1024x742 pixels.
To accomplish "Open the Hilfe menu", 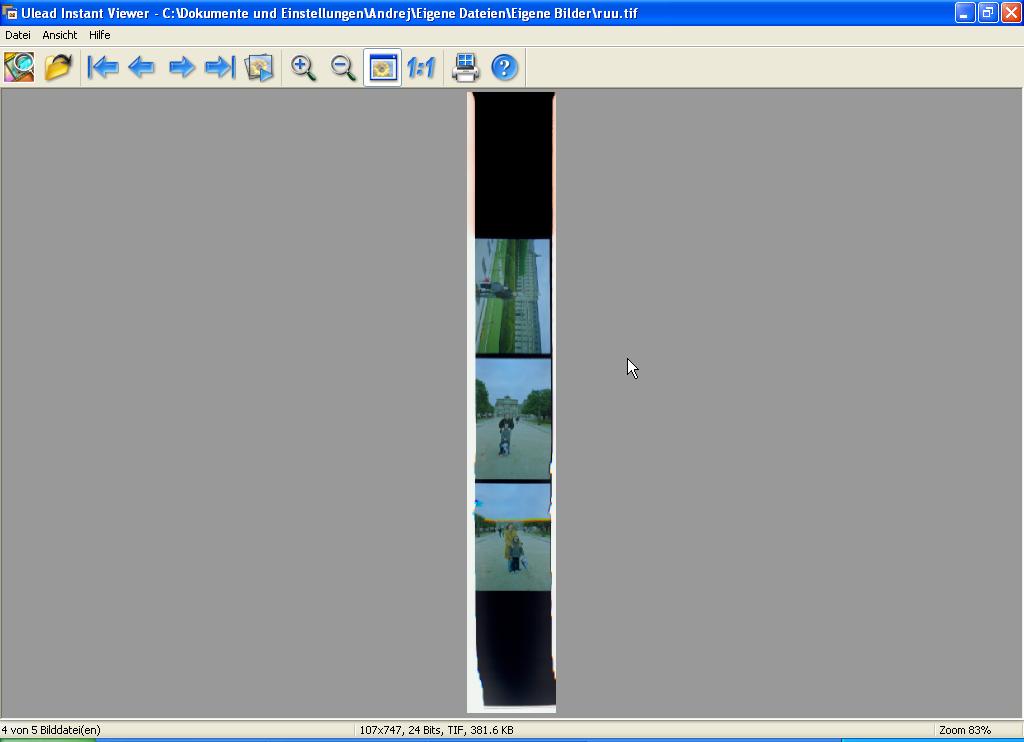I will click(x=100, y=35).
